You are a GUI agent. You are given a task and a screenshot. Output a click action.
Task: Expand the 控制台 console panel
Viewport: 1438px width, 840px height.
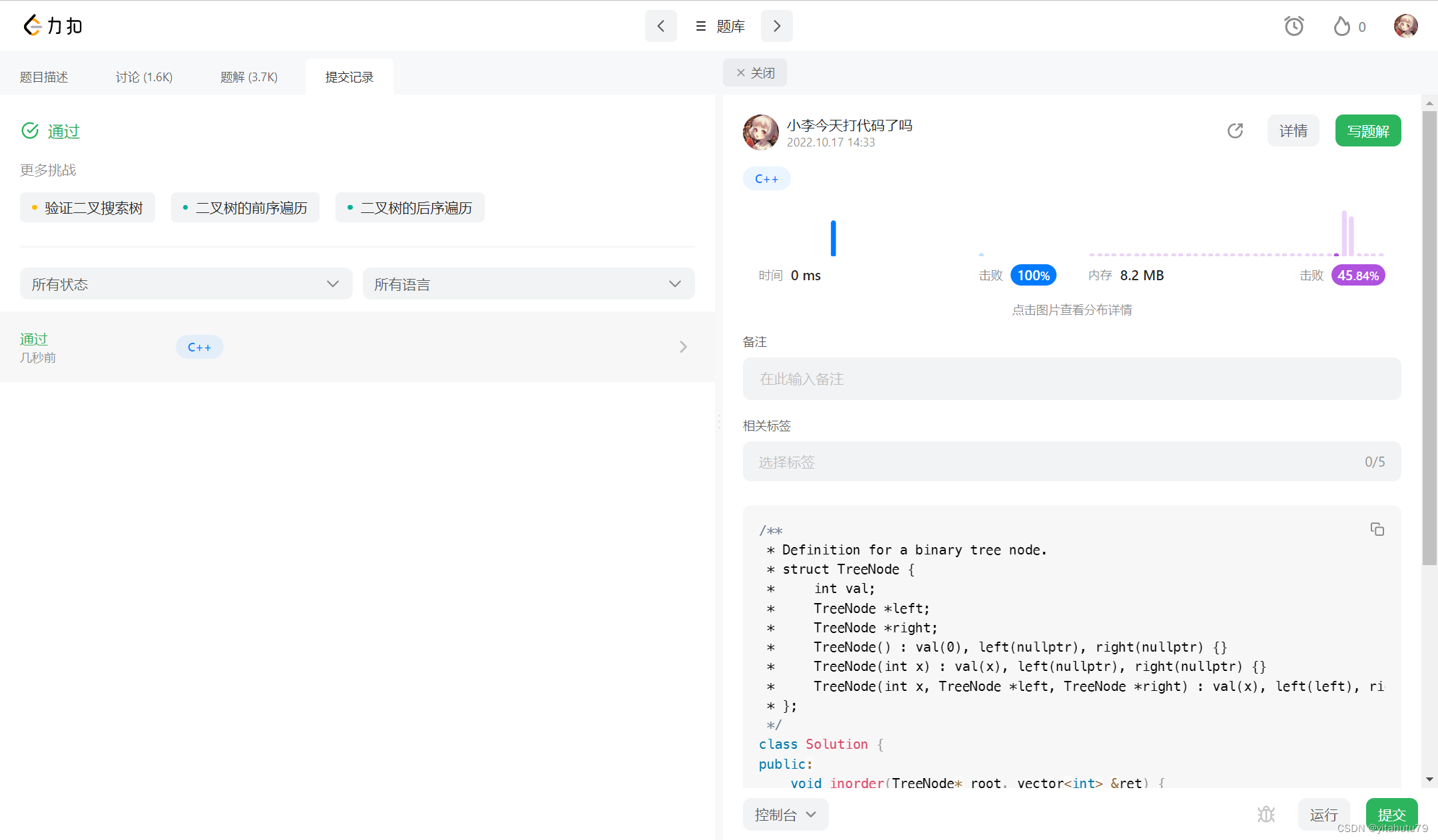[785, 815]
